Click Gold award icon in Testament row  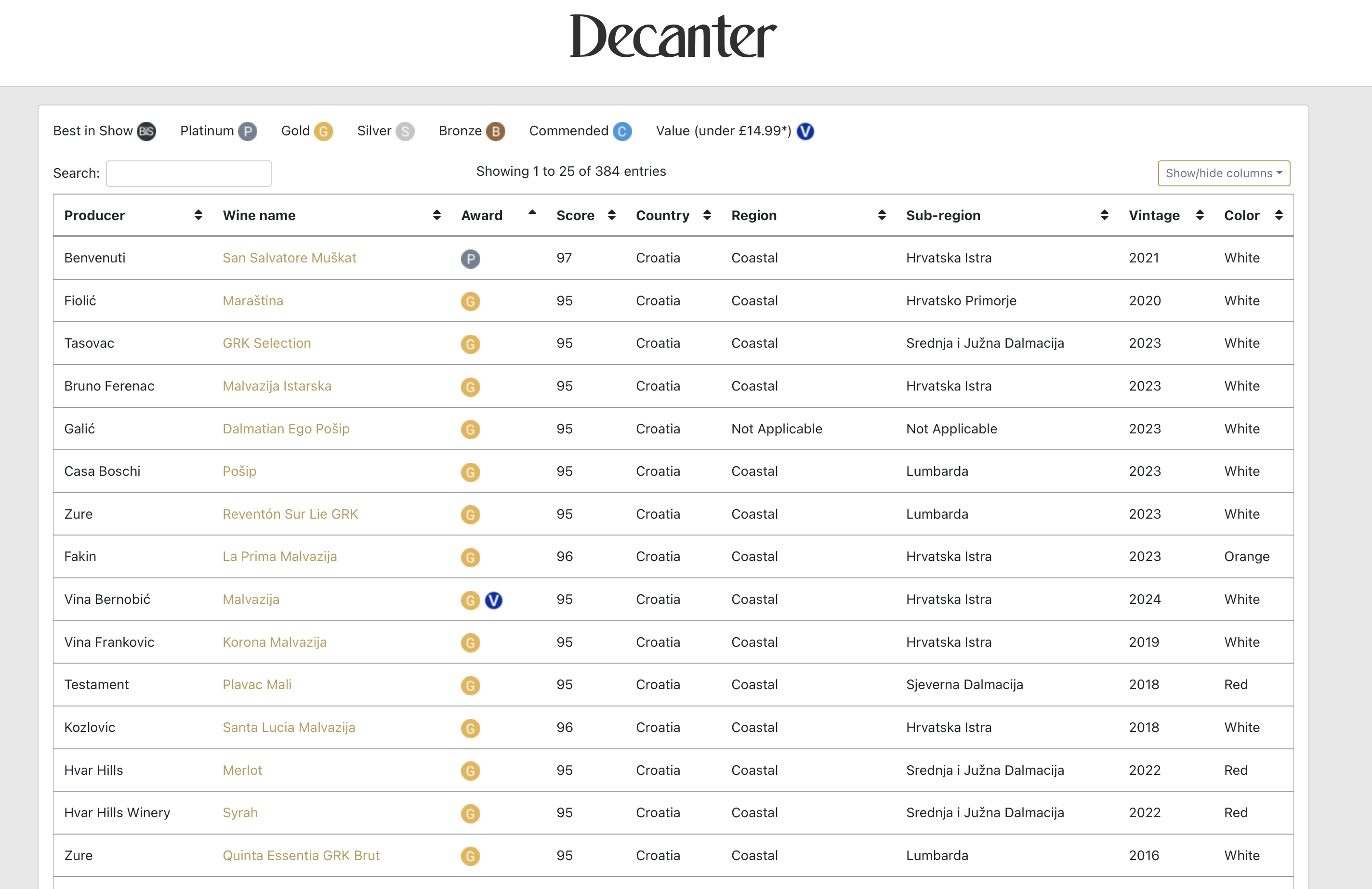[x=470, y=686]
